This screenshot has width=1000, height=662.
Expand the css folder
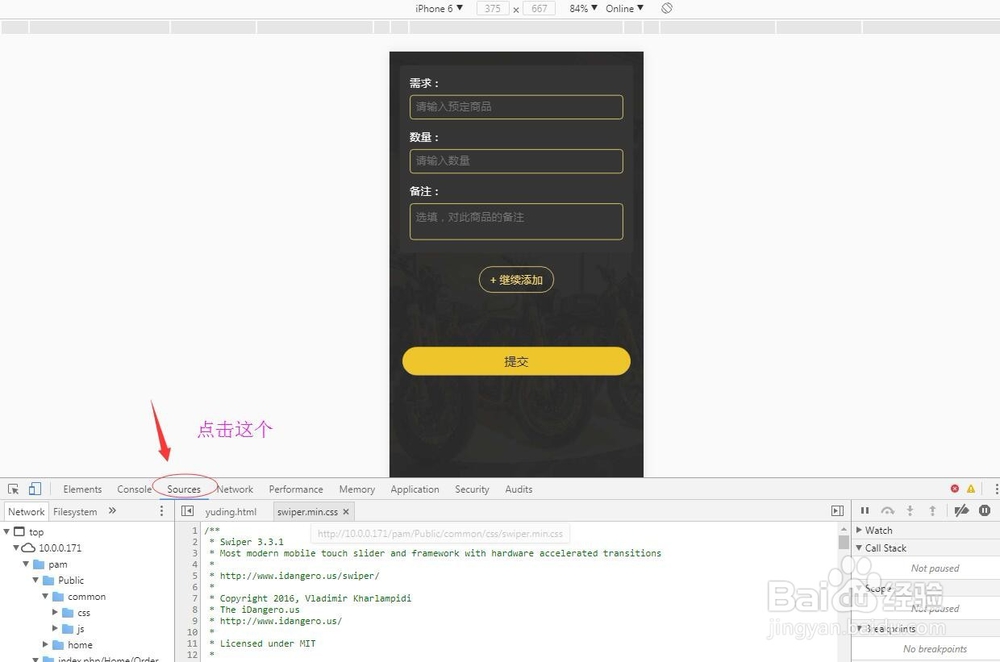[x=55, y=612]
